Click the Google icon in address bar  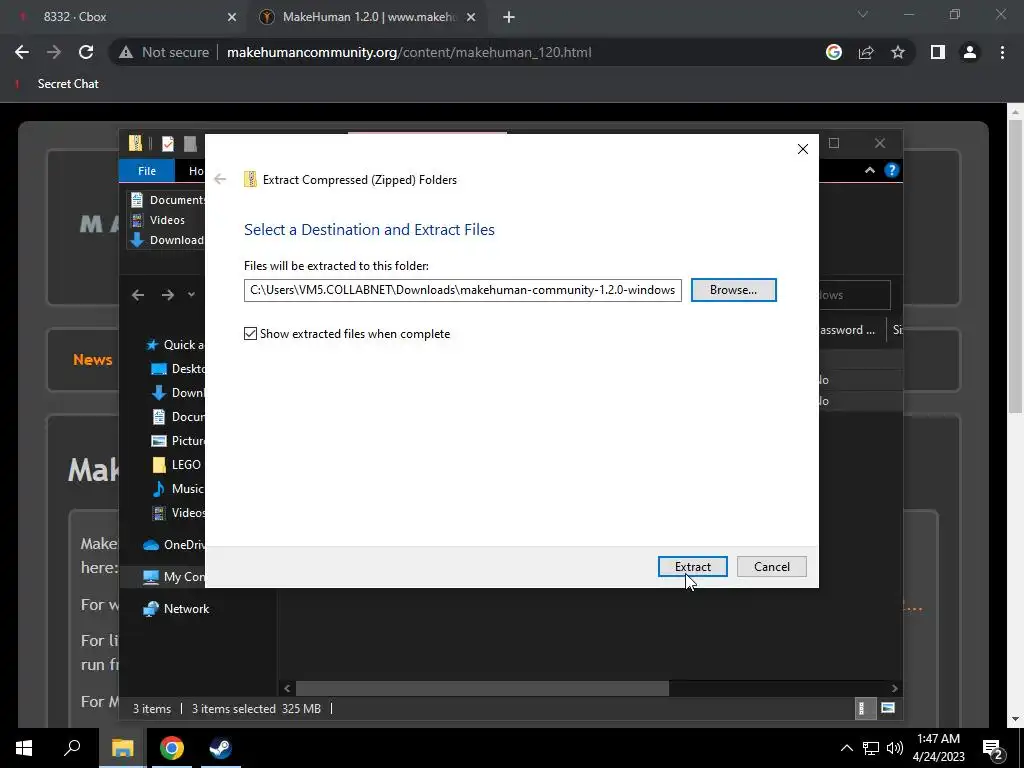pyautogui.click(x=834, y=52)
